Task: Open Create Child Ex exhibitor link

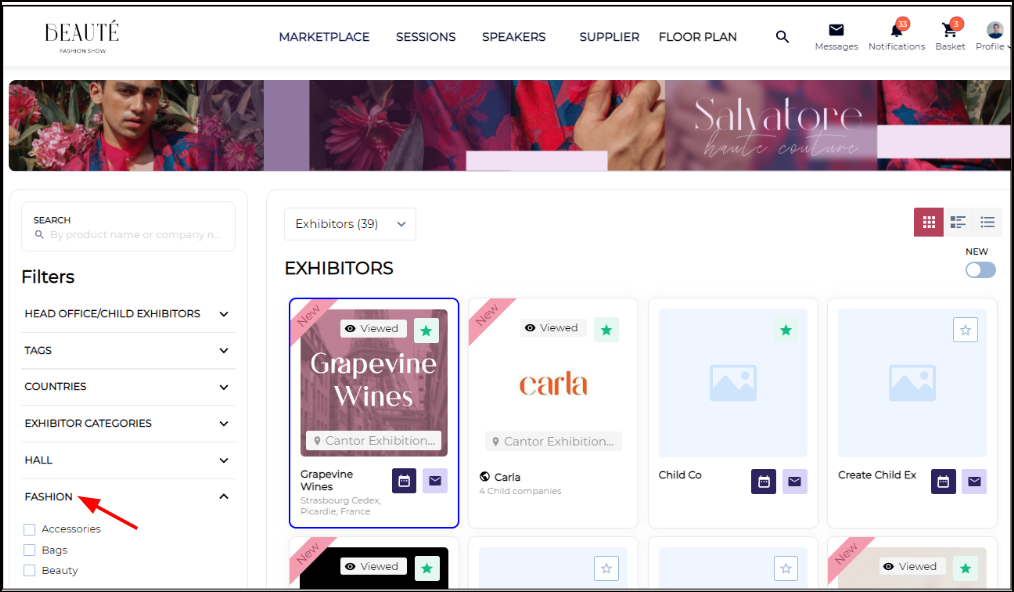Action: tap(877, 475)
